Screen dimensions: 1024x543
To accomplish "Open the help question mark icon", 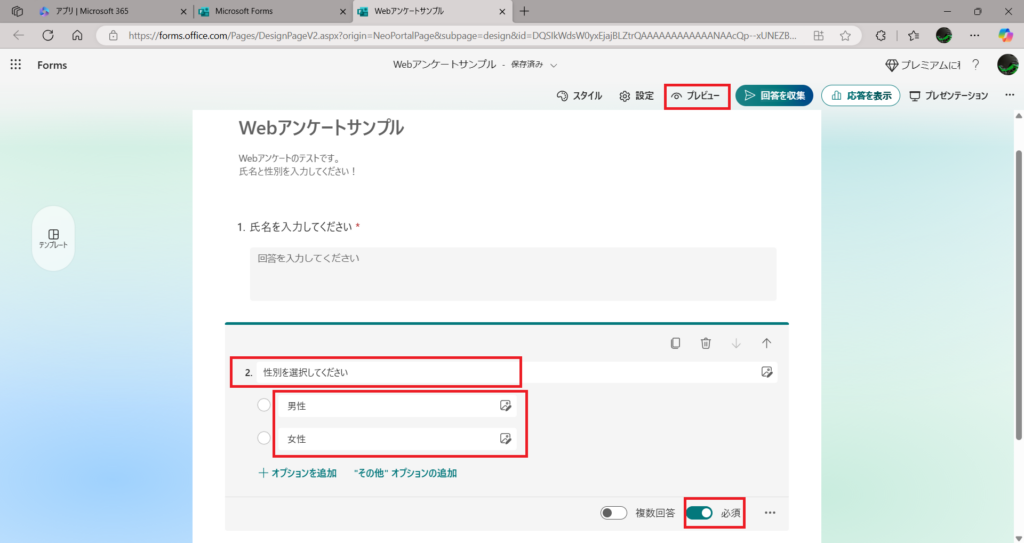I will point(975,65).
